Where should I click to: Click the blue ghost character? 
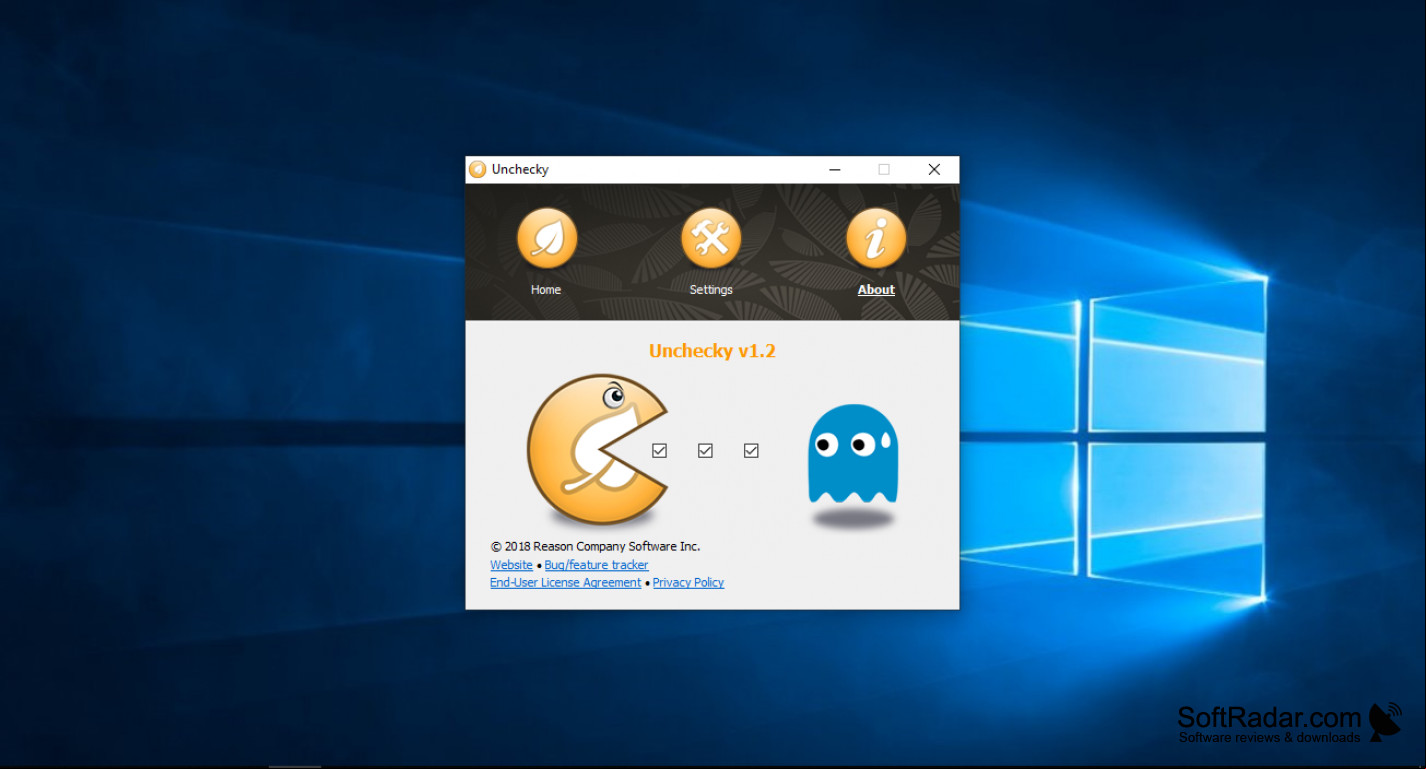853,455
